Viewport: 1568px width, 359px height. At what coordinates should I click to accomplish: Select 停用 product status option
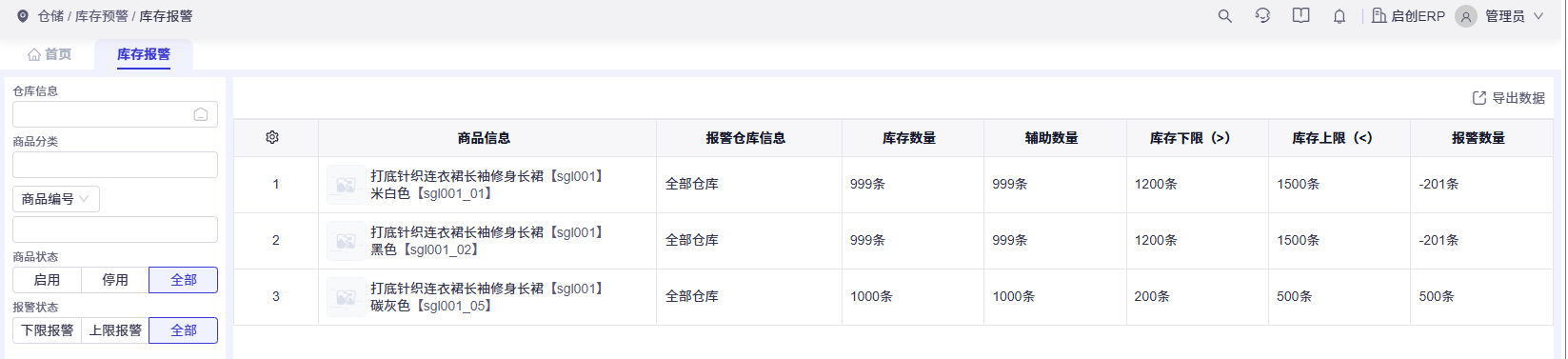(x=115, y=280)
